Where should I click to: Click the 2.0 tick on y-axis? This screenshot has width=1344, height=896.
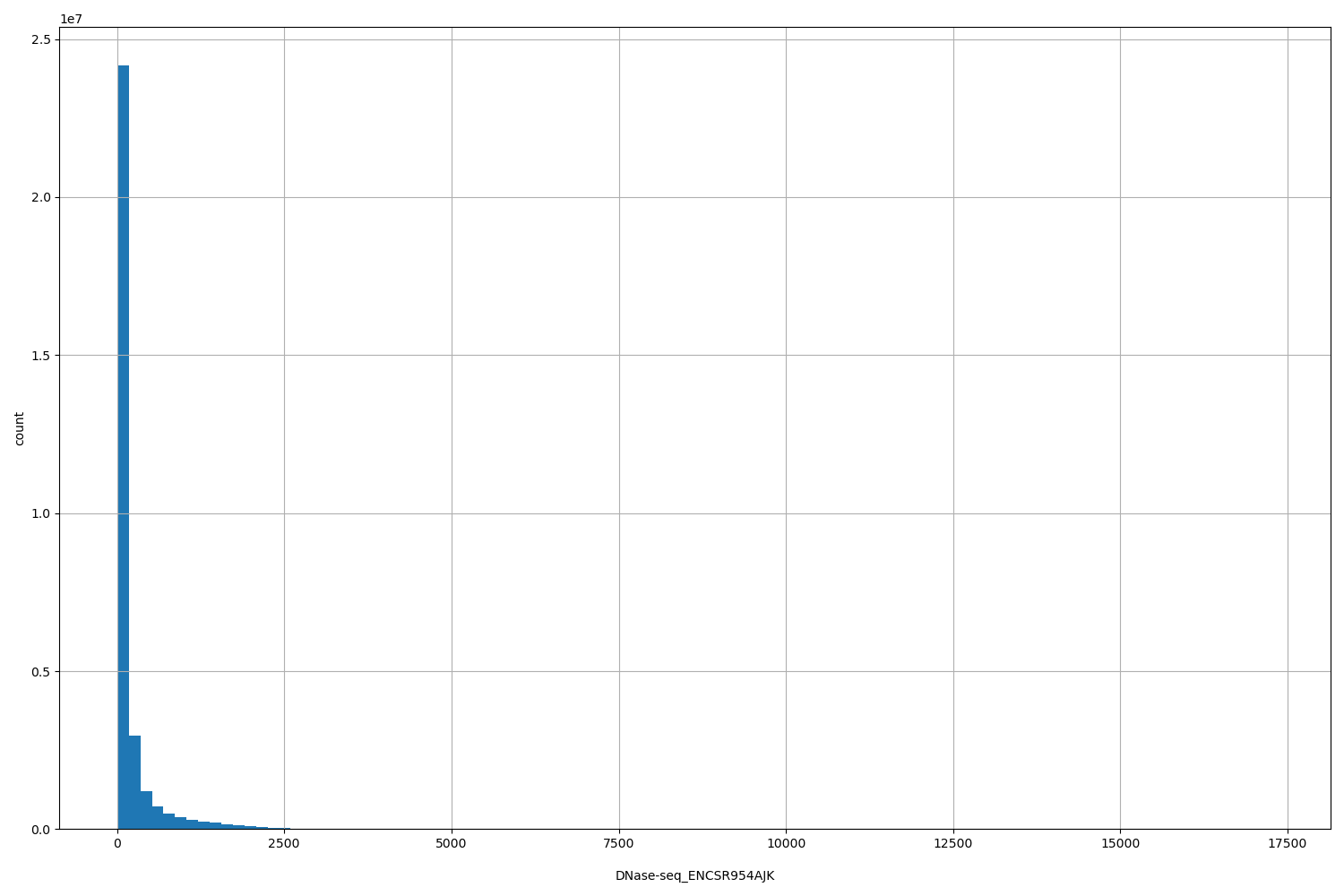coord(42,196)
